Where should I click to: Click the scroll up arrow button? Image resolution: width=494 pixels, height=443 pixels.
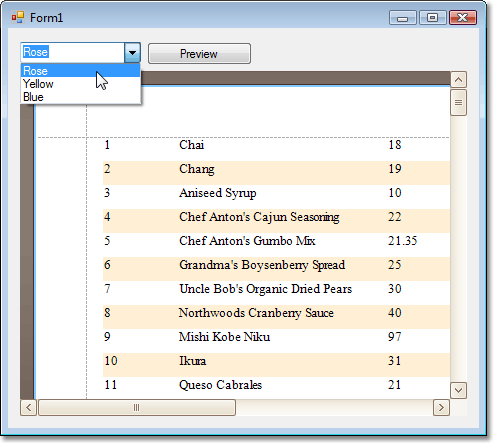458,80
